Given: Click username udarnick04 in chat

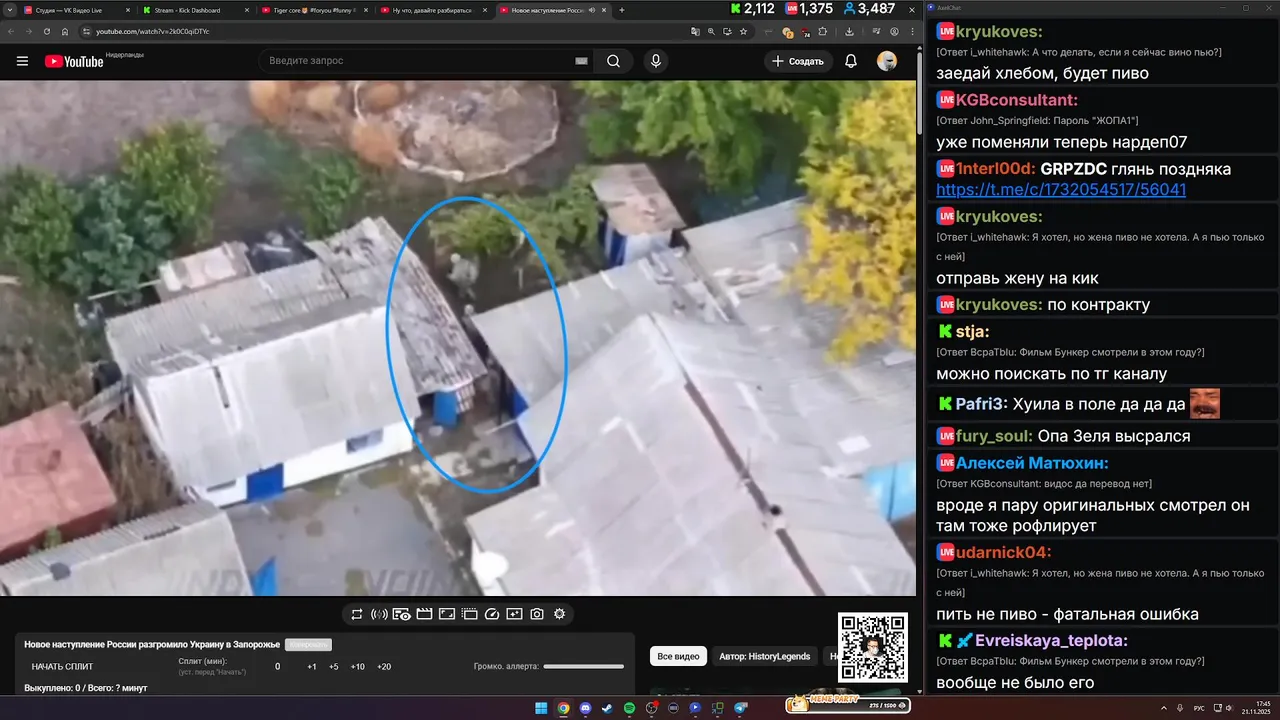Looking at the screenshot, I should click(x=1003, y=552).
